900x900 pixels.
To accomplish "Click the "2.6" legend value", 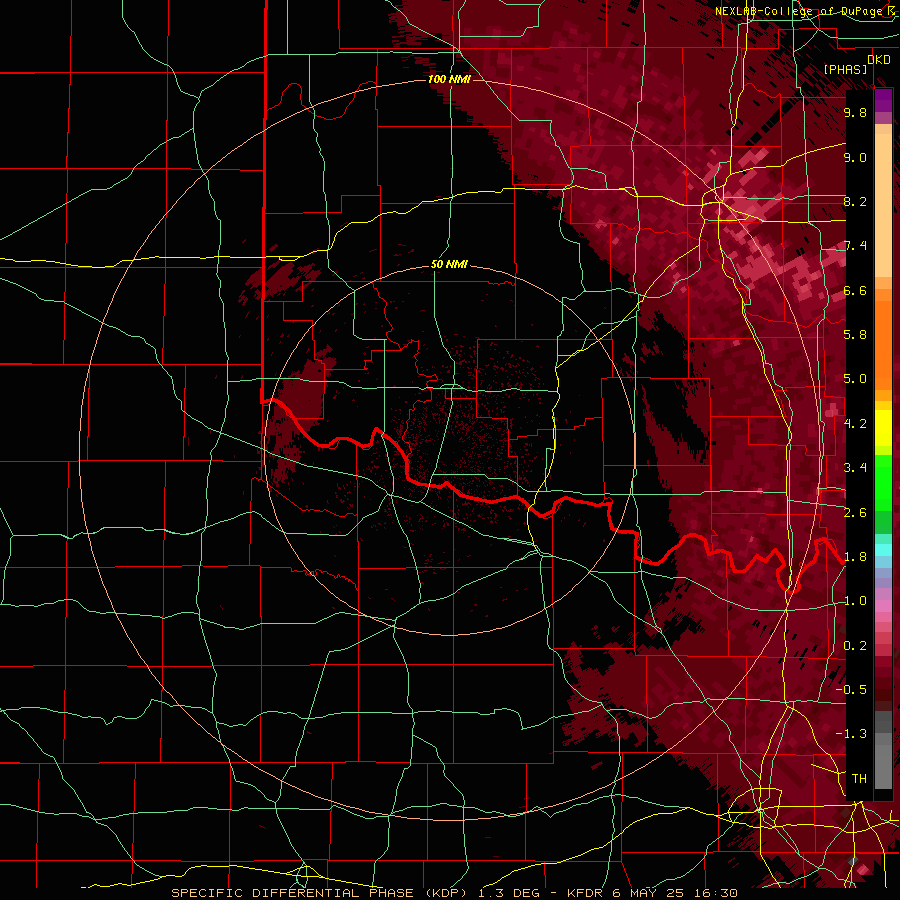I will (855, 512).
